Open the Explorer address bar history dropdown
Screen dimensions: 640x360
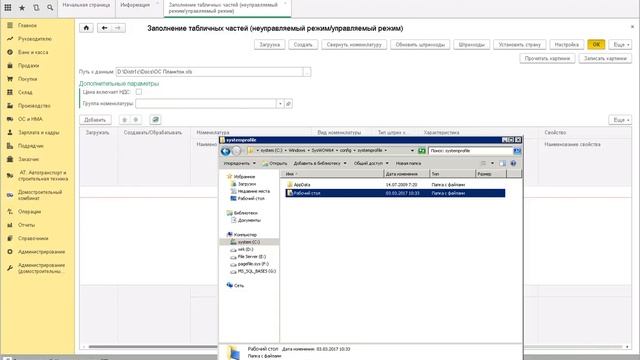412,151
